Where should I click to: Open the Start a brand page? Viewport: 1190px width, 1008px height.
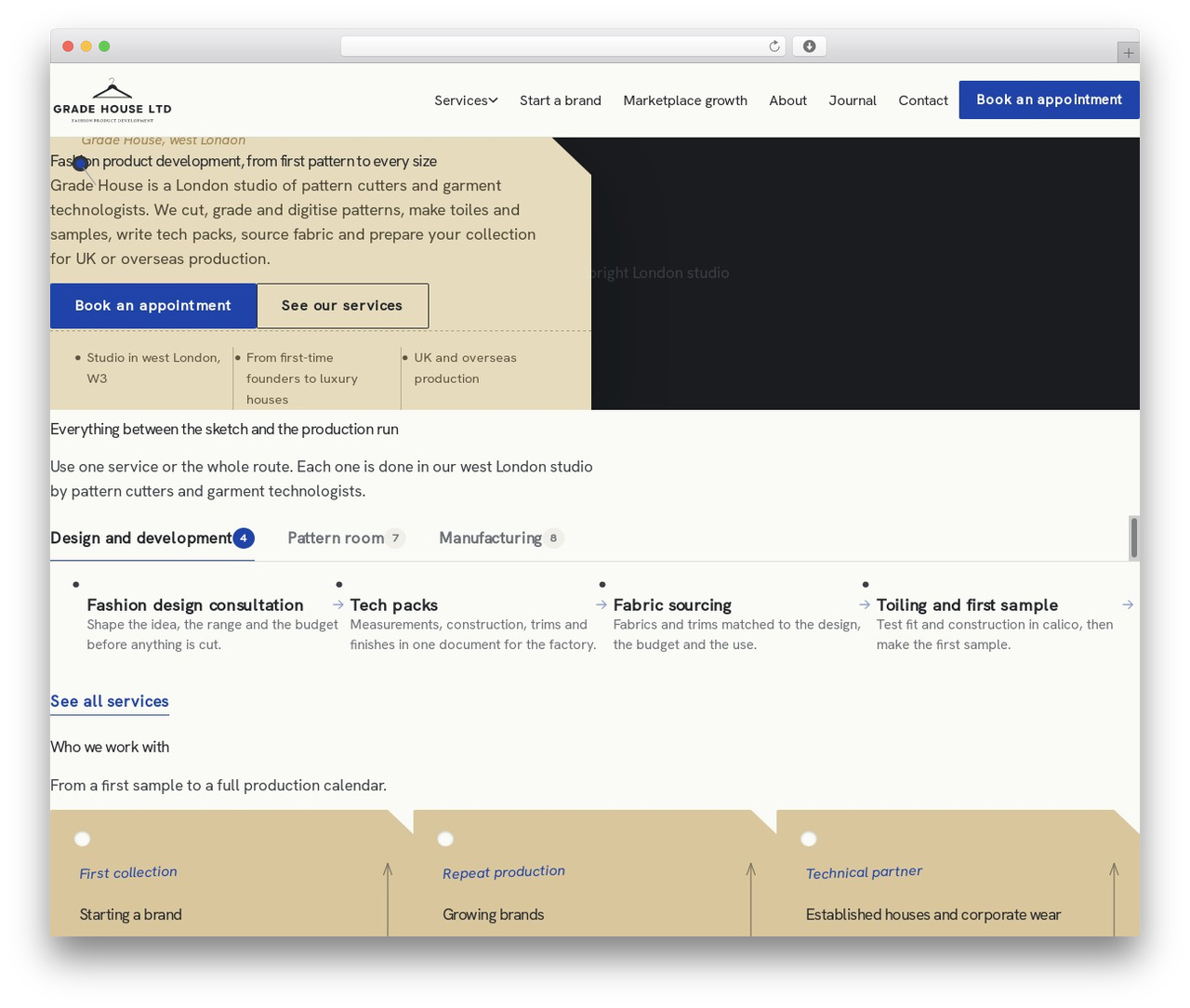click(561, 100)
